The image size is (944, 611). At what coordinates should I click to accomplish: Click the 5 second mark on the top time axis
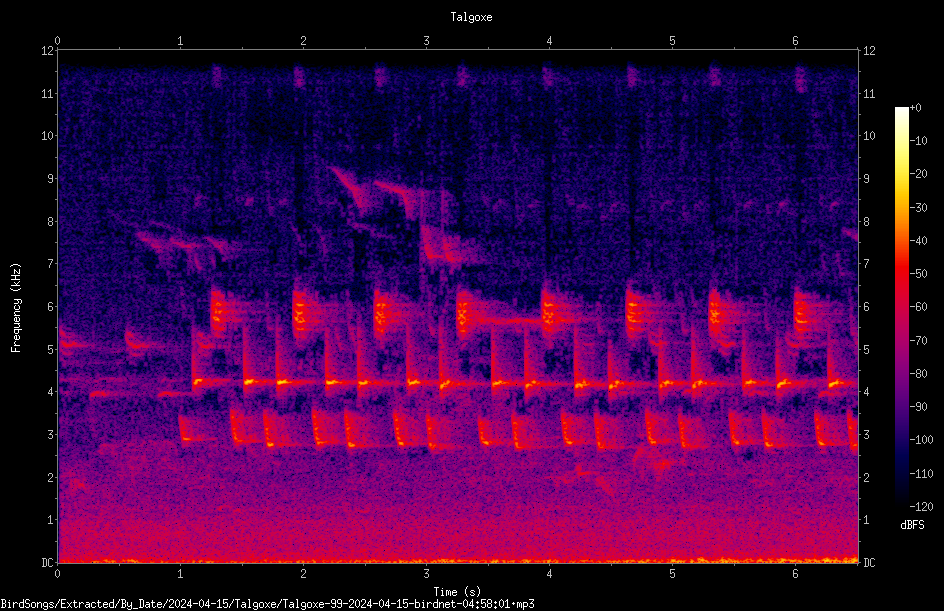tap(672, 41)
